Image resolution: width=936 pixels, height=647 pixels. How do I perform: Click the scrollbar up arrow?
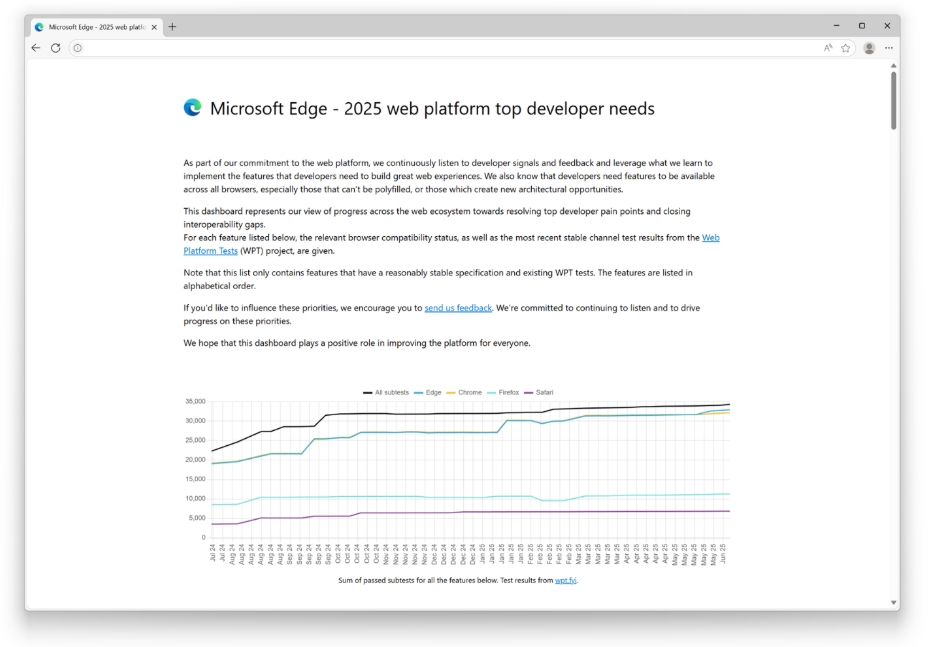click(x=894, y=66)
